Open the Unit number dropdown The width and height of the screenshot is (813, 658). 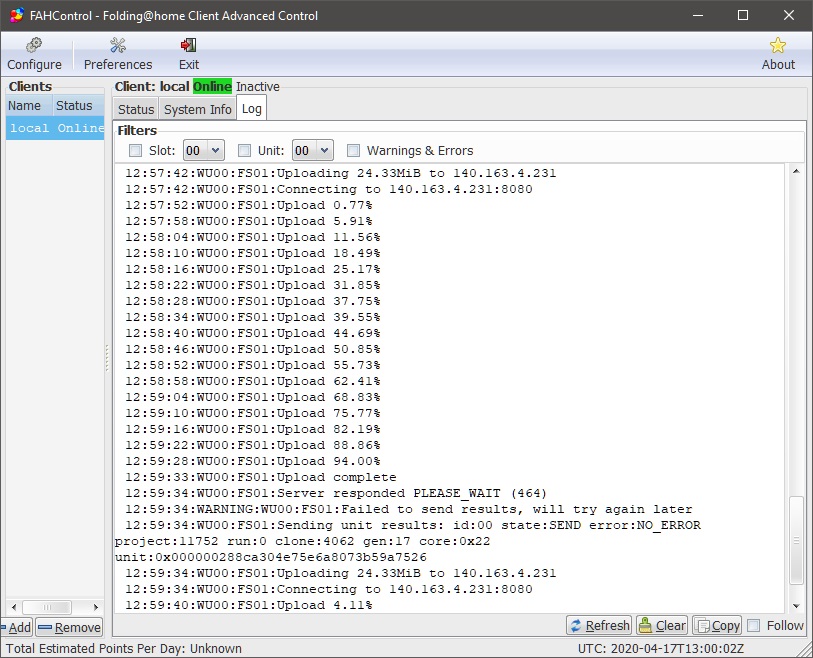pyautogui.click(x=313, y=150)
